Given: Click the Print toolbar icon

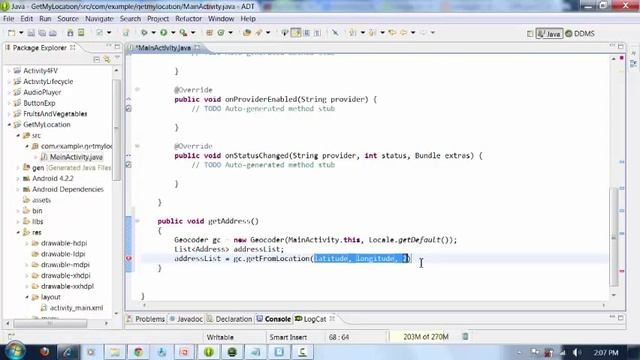Looking at the screenshot, I should click(x=53, y=33).
